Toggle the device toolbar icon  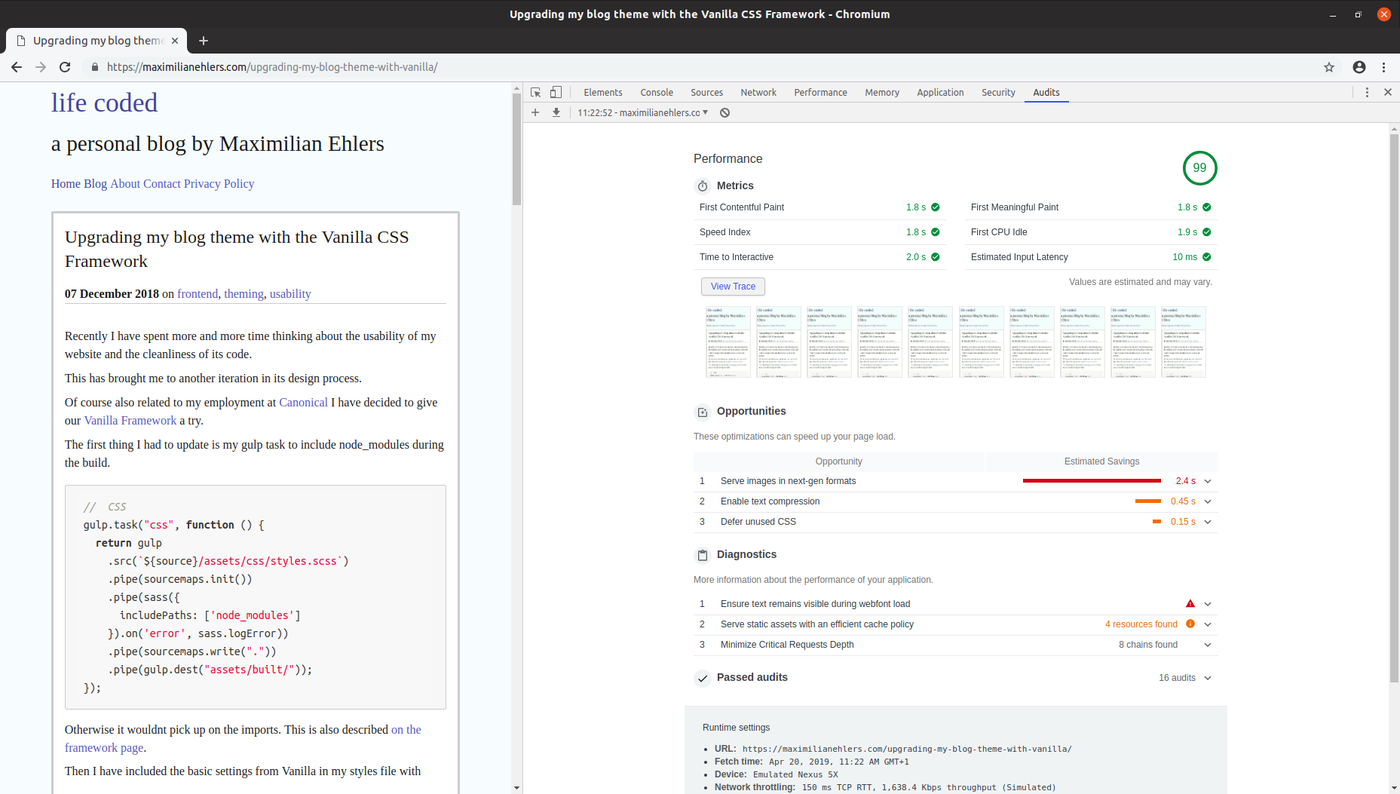(x=556, y=92)
